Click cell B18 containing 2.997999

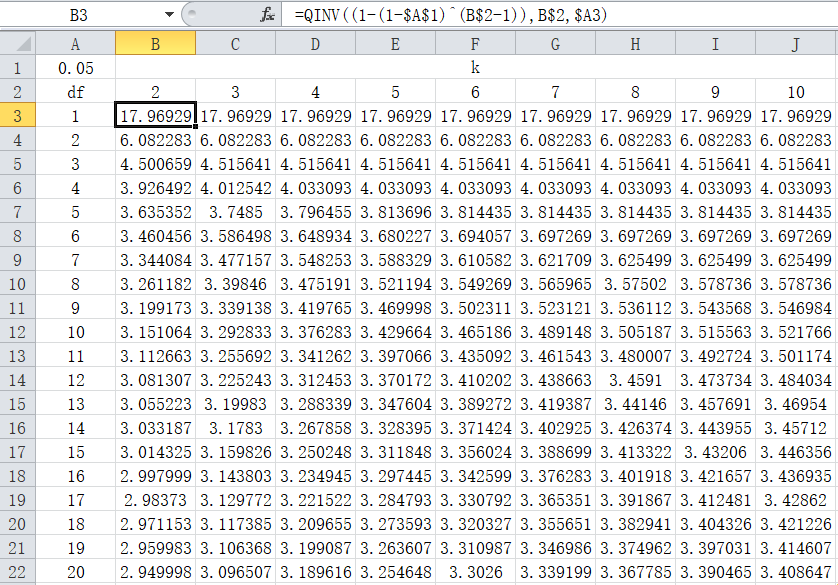(156, 475)
